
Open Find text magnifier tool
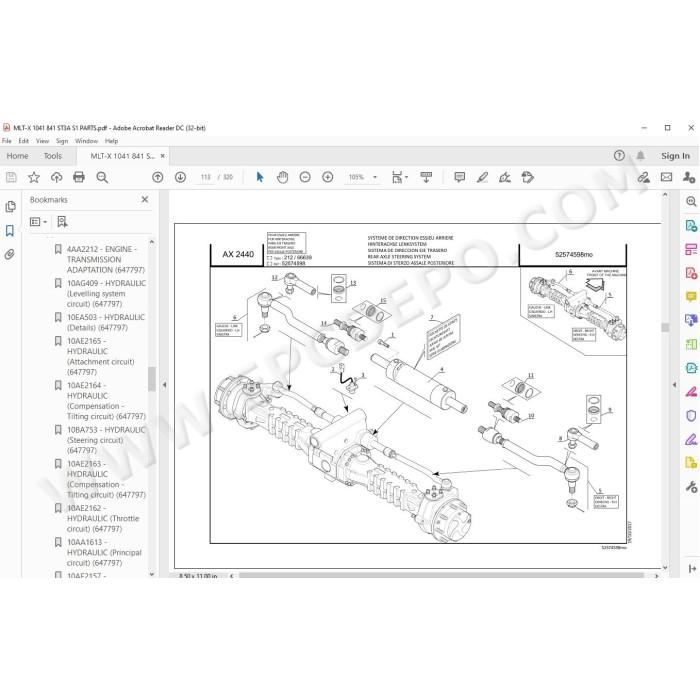pos(102,177)
